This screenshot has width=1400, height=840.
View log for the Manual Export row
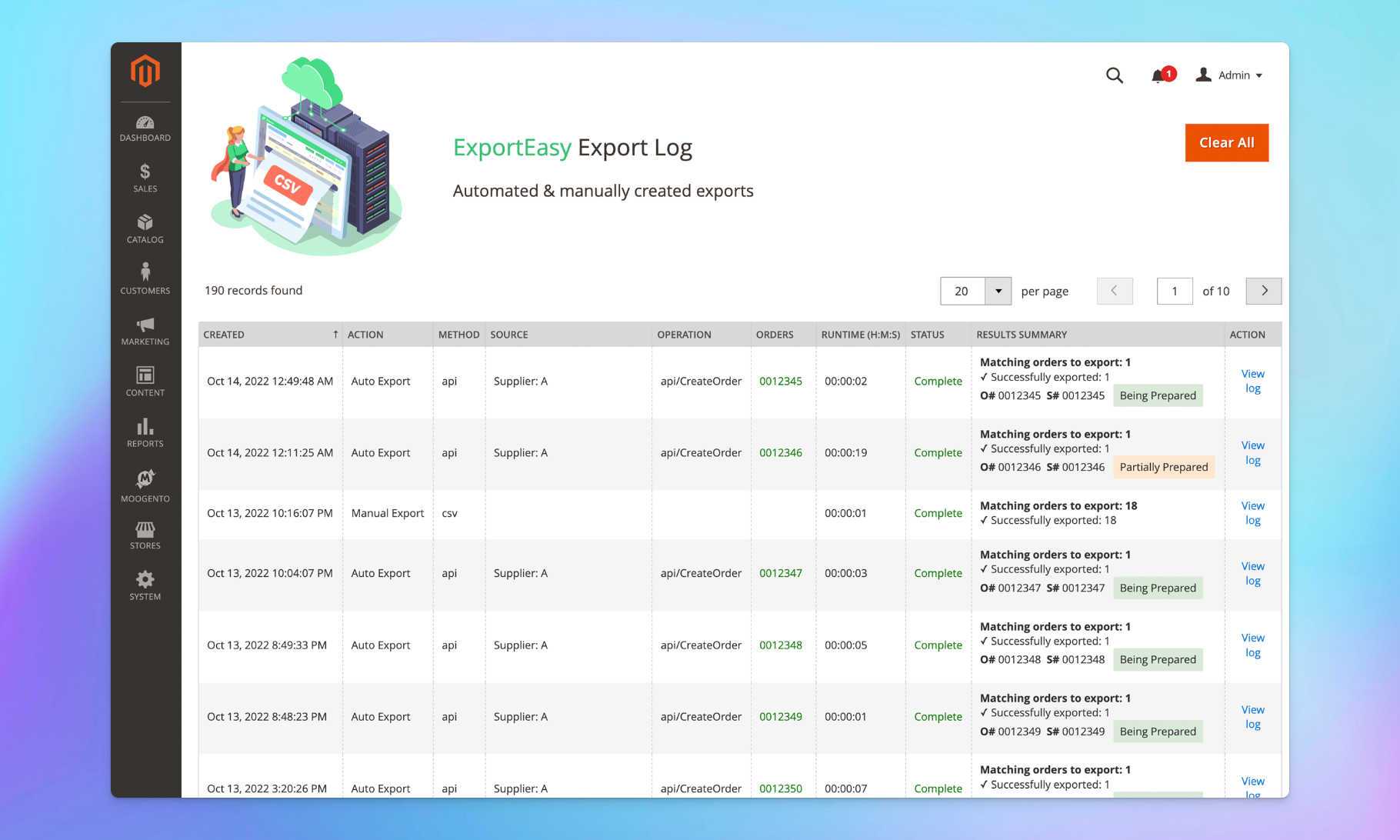(1253, 513)
